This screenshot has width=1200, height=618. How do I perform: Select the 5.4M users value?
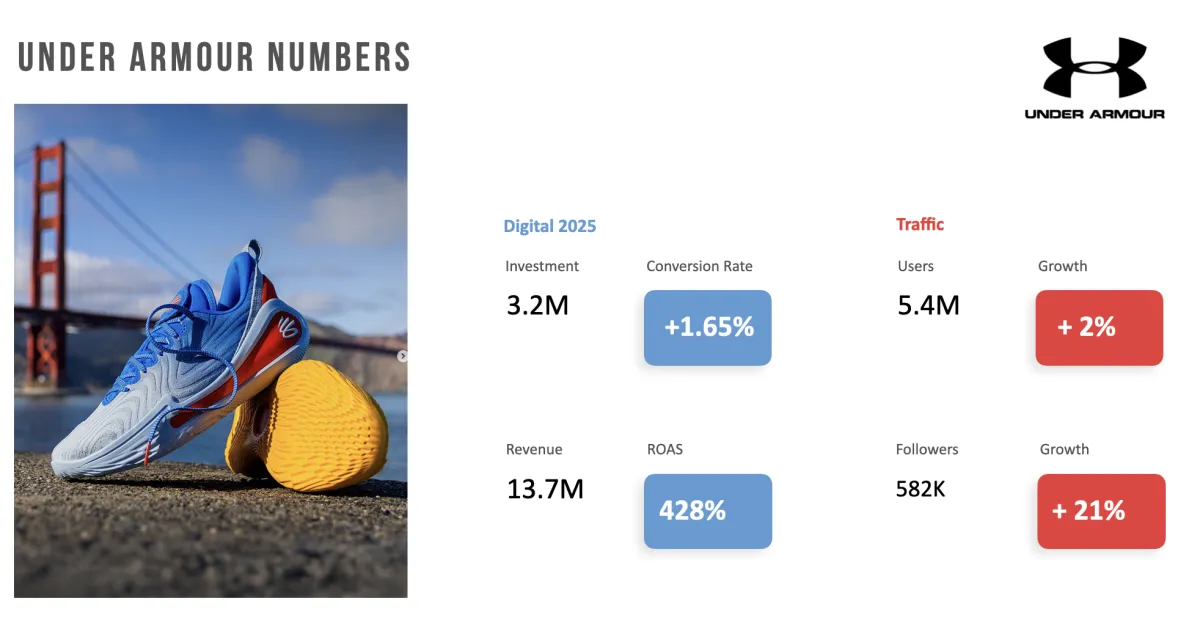click(x=929, y=305)
